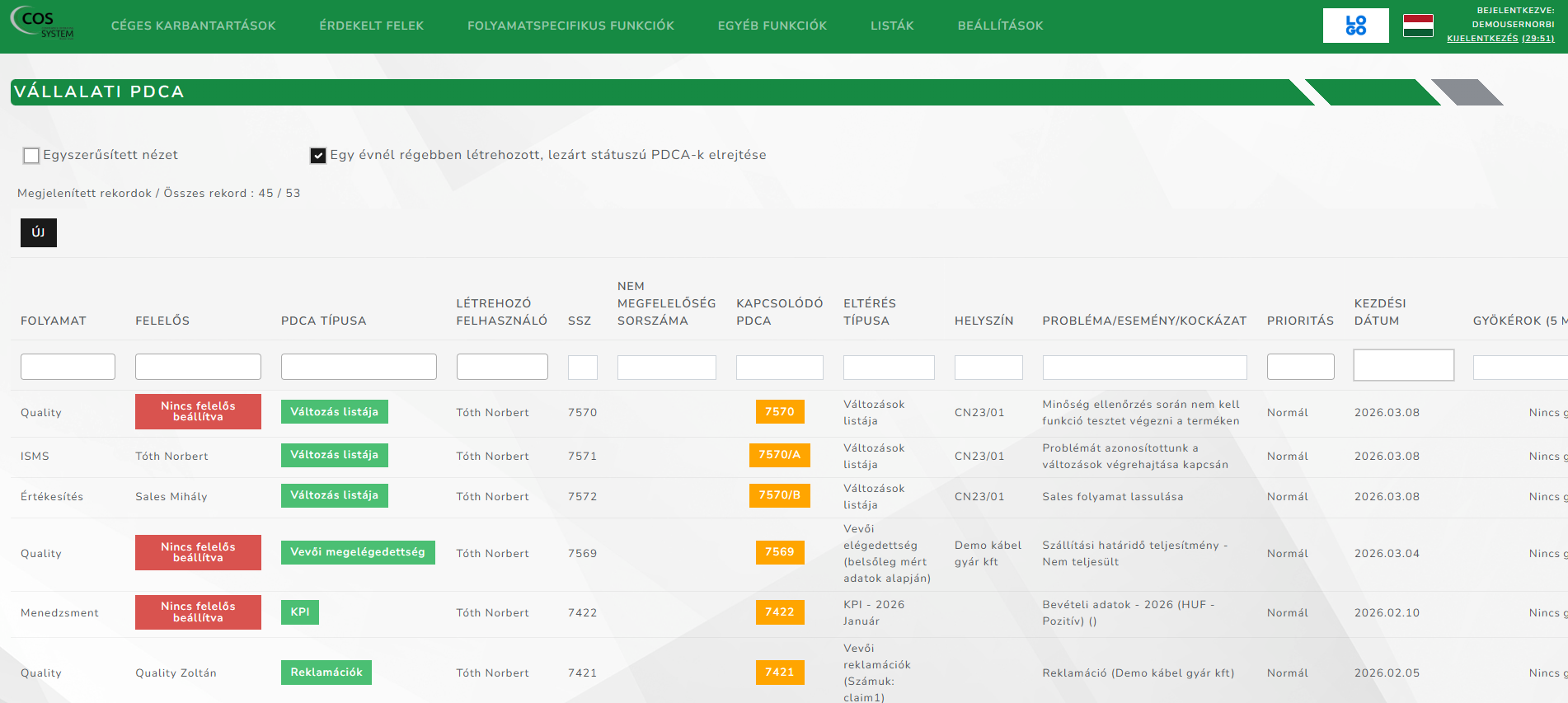Expand the Egyéb funkciók menu
This screenshot has width=1568, height=703.
772,26
